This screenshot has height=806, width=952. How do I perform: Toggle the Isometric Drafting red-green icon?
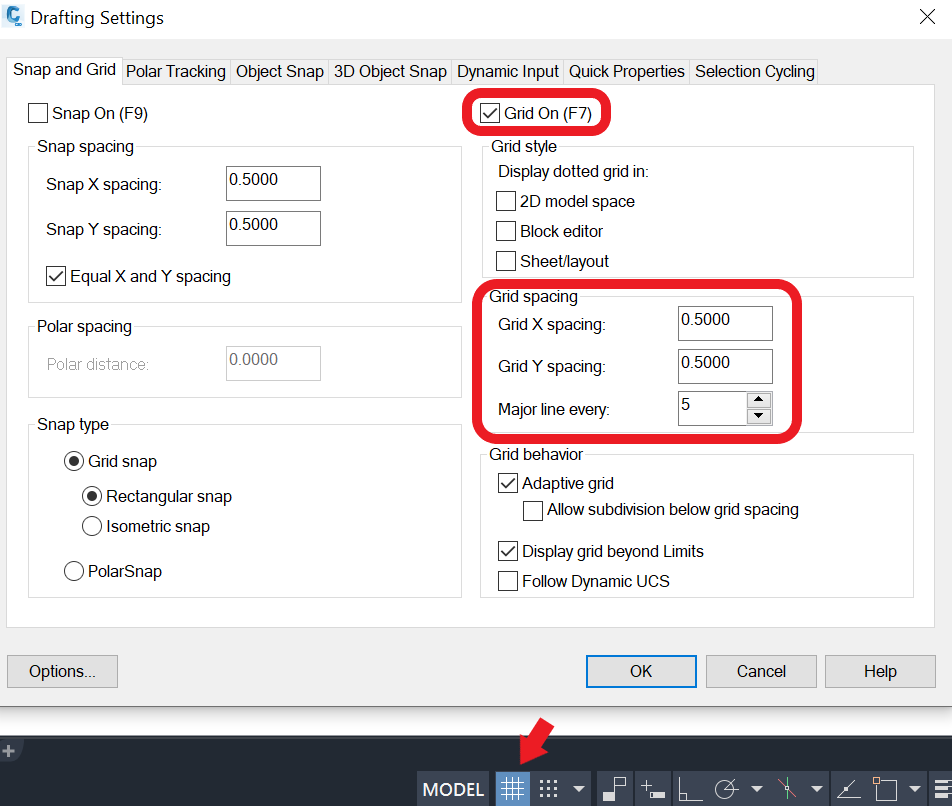[787, 788]
